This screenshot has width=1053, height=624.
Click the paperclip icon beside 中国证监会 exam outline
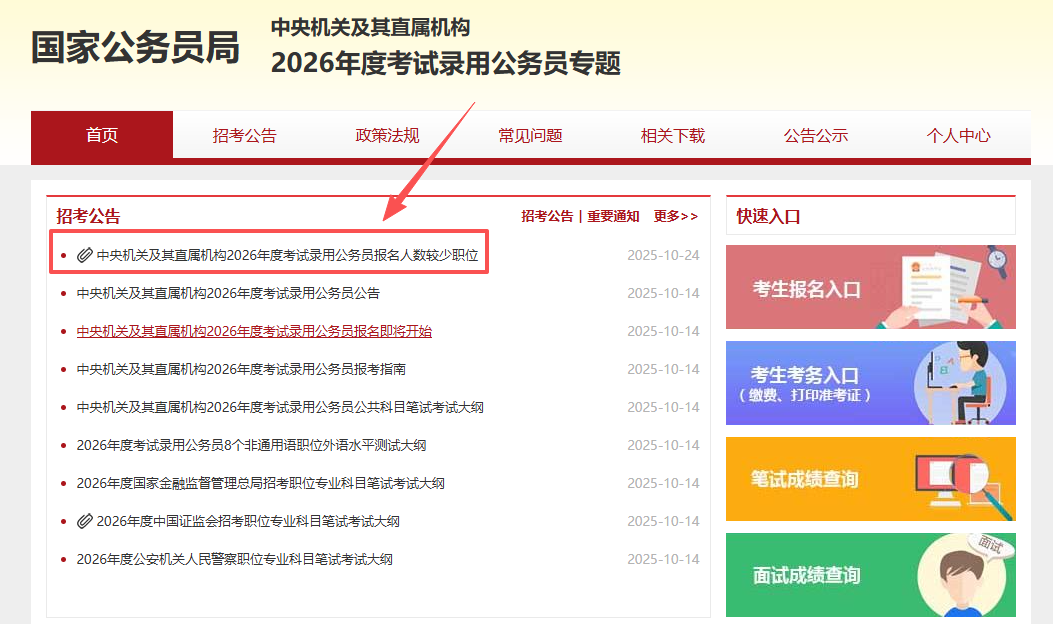pos(85,521)
